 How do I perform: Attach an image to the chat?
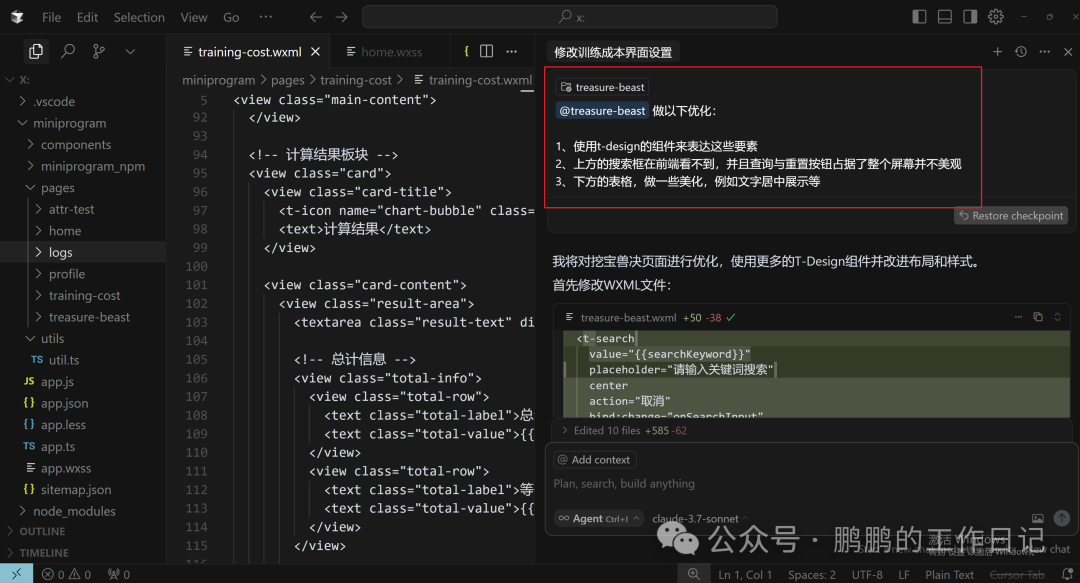(x=1037, y=518)
